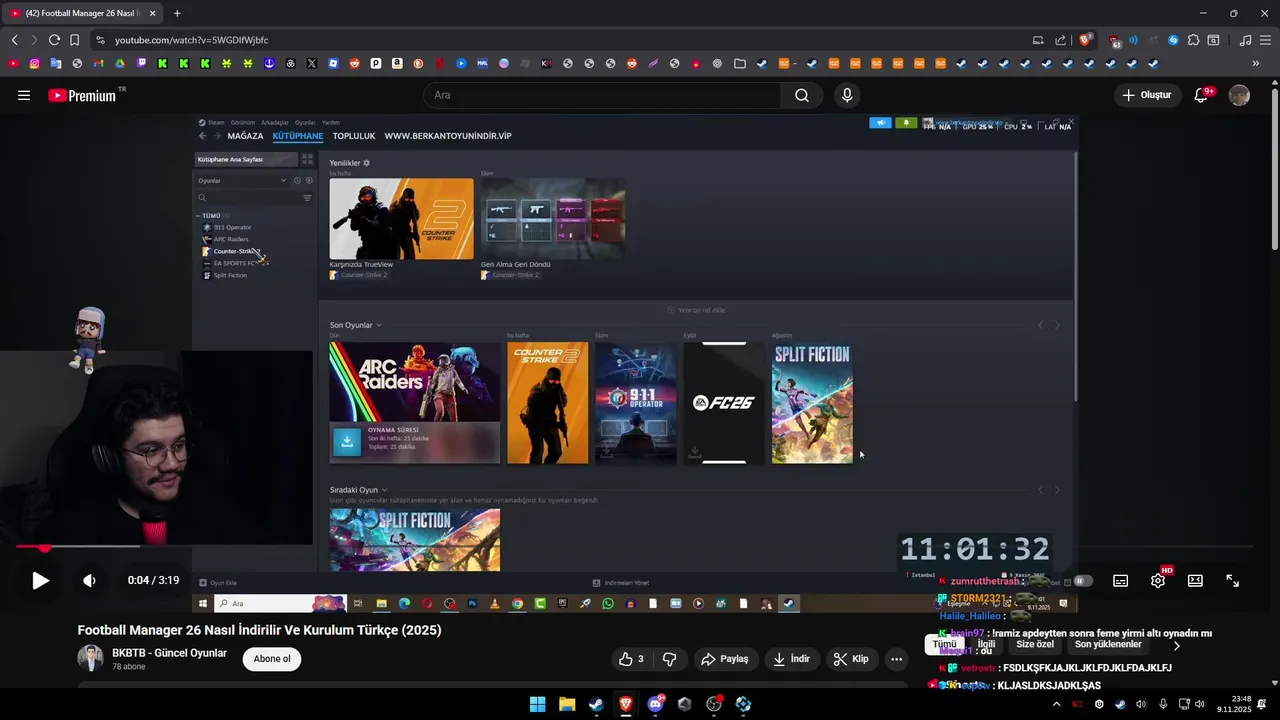Click the YouTube search magnifier button
1280x720 pixels.
pos(802,95)
